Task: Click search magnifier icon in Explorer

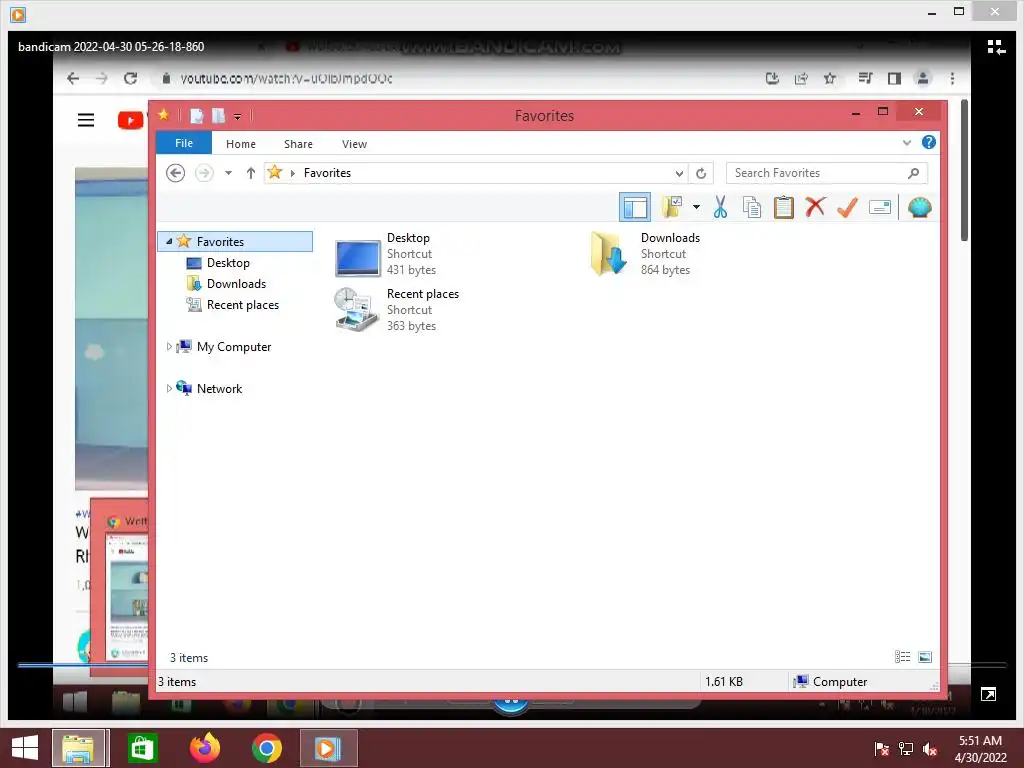Action: point(913,173)
